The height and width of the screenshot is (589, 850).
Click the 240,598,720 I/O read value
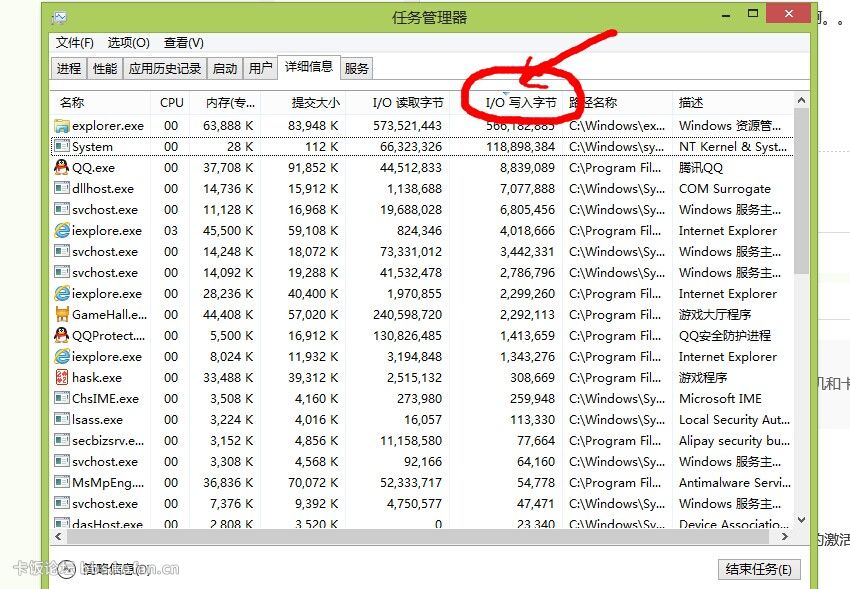pyautogui.click(x=407, y=315)
